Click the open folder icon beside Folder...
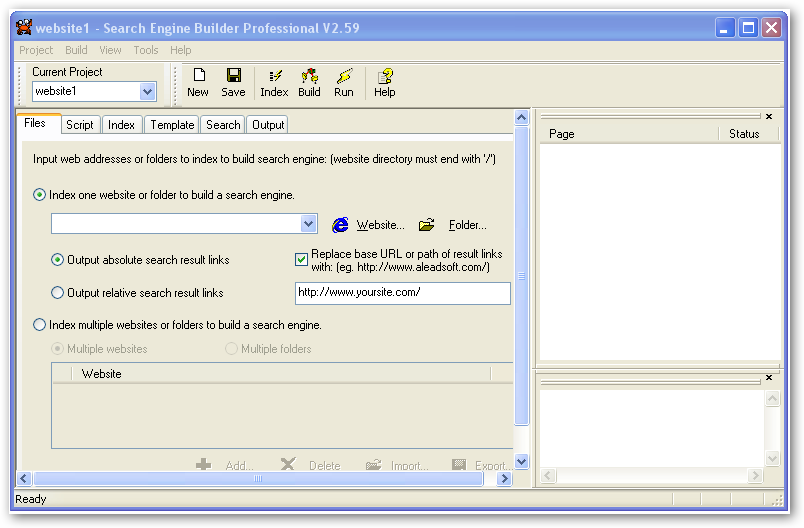Screen dimensions: 804x528 [x=426, y=225]
